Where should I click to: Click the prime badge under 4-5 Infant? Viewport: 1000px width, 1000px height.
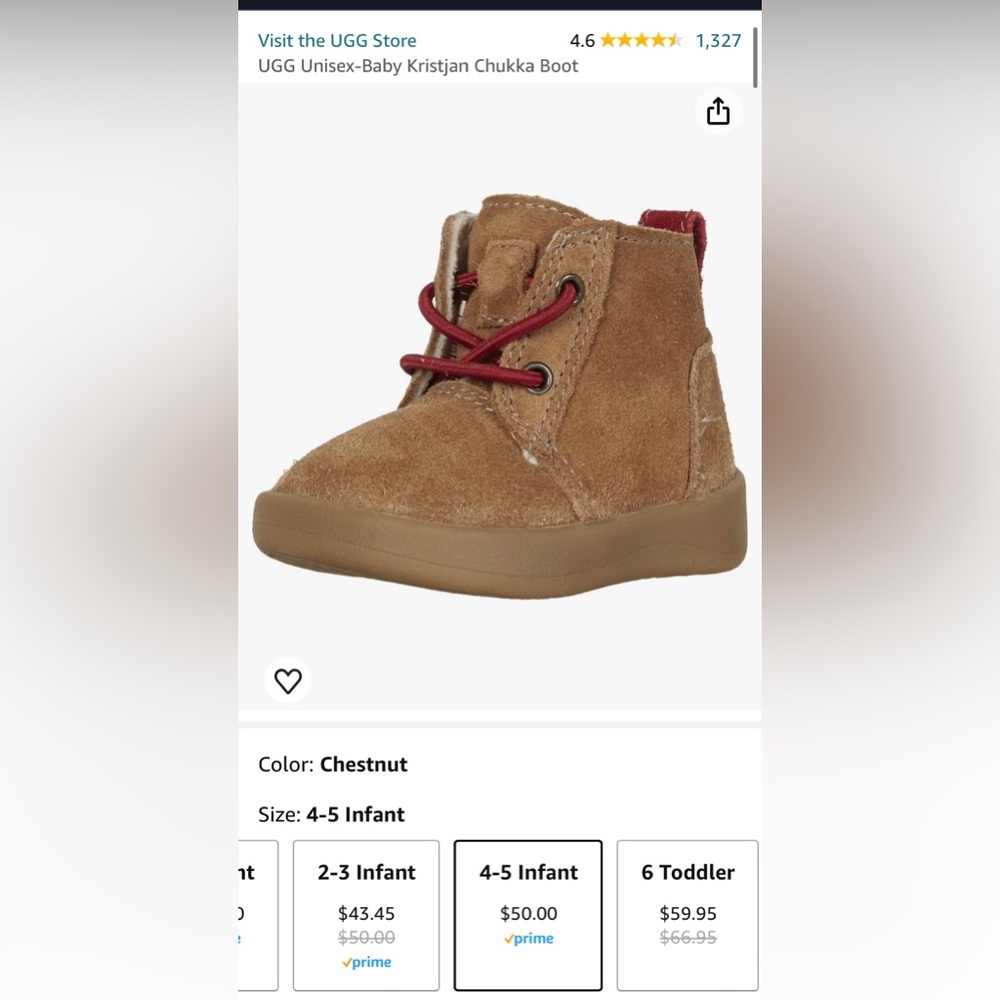click(x=528, y=938)
